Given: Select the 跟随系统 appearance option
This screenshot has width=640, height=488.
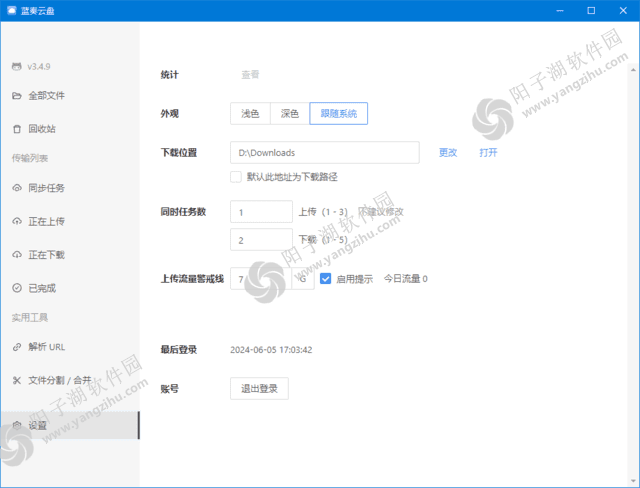Looking at the screenshot, I should coord(339,113).
